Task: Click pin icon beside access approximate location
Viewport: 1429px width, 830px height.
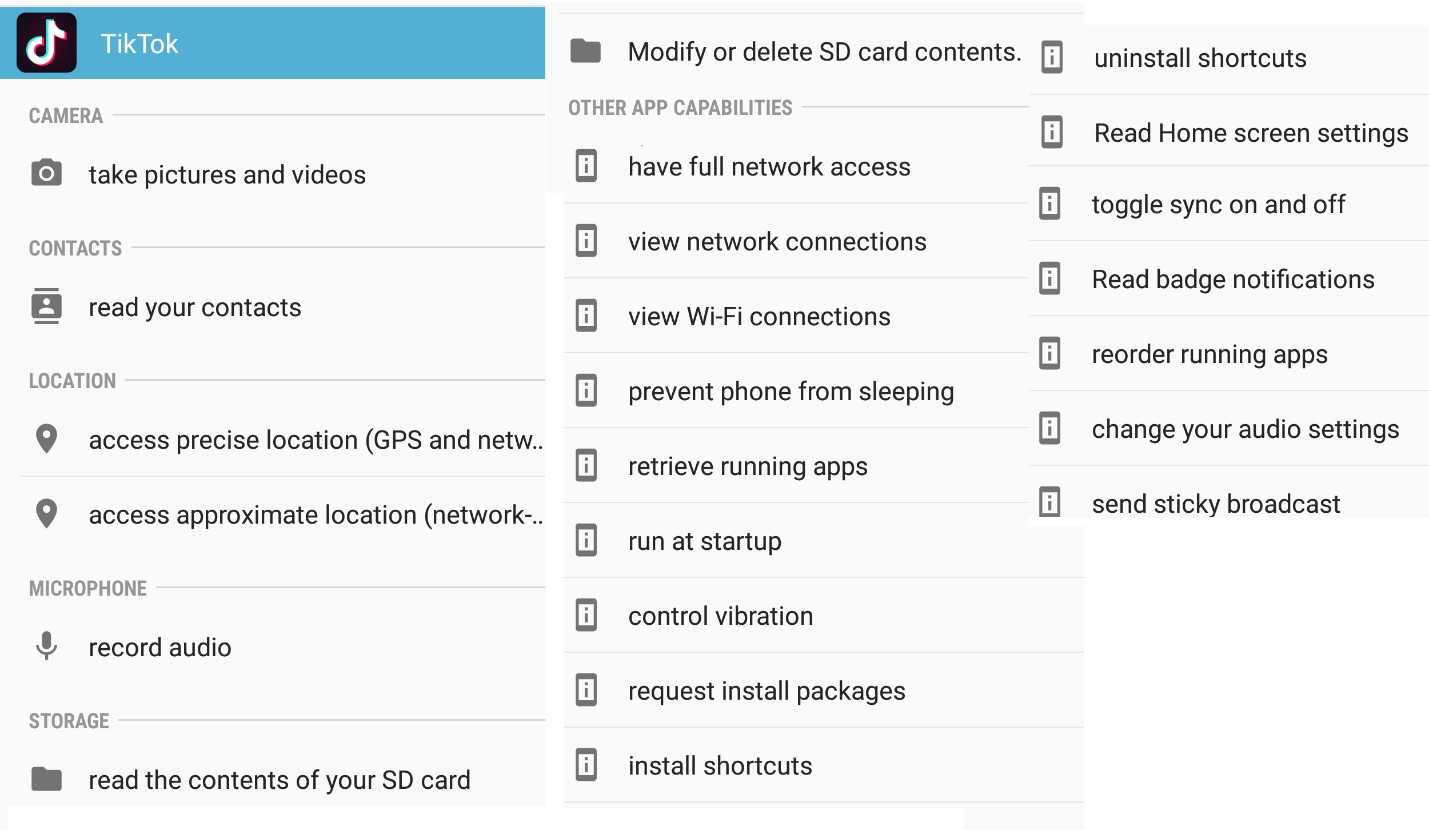Action: [x=46, y=513]
